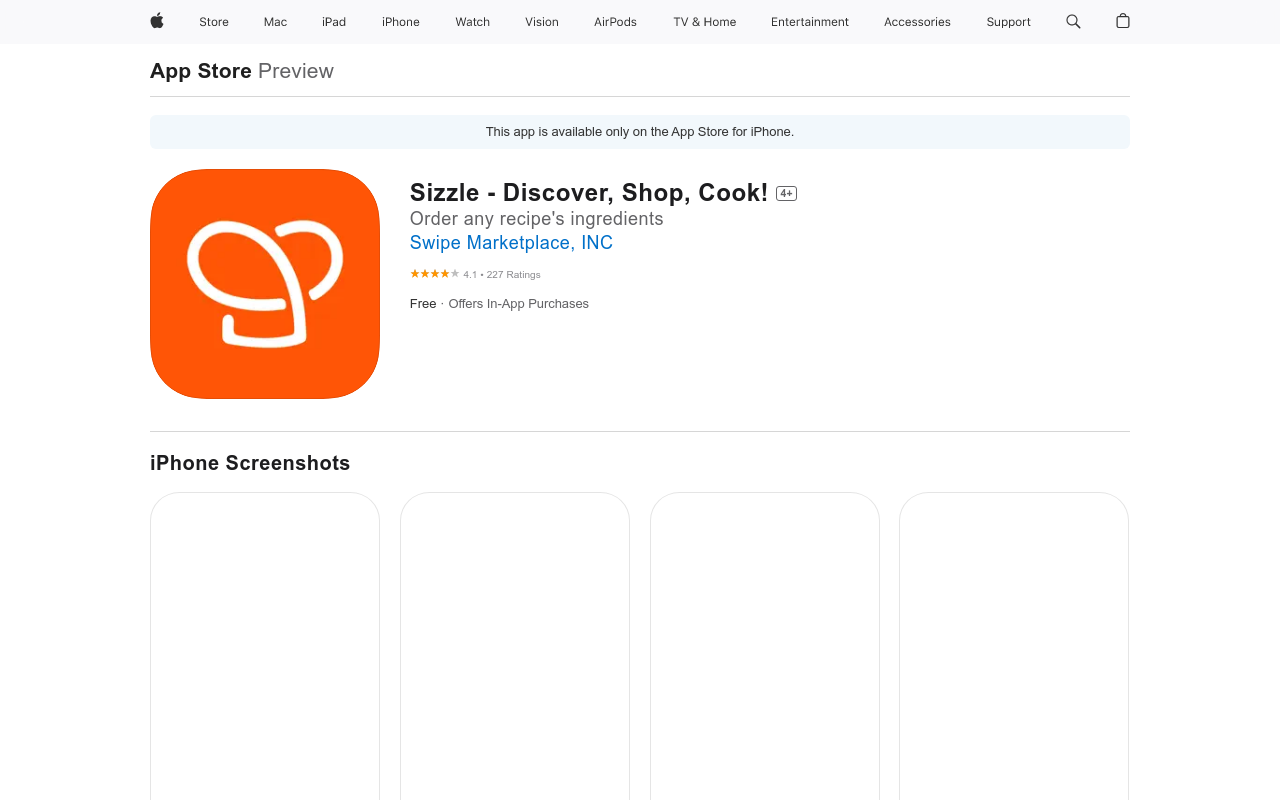
Task: Click the 'Order any recipe's ingredients' subtitle
Action: click(x=537, y=219)
